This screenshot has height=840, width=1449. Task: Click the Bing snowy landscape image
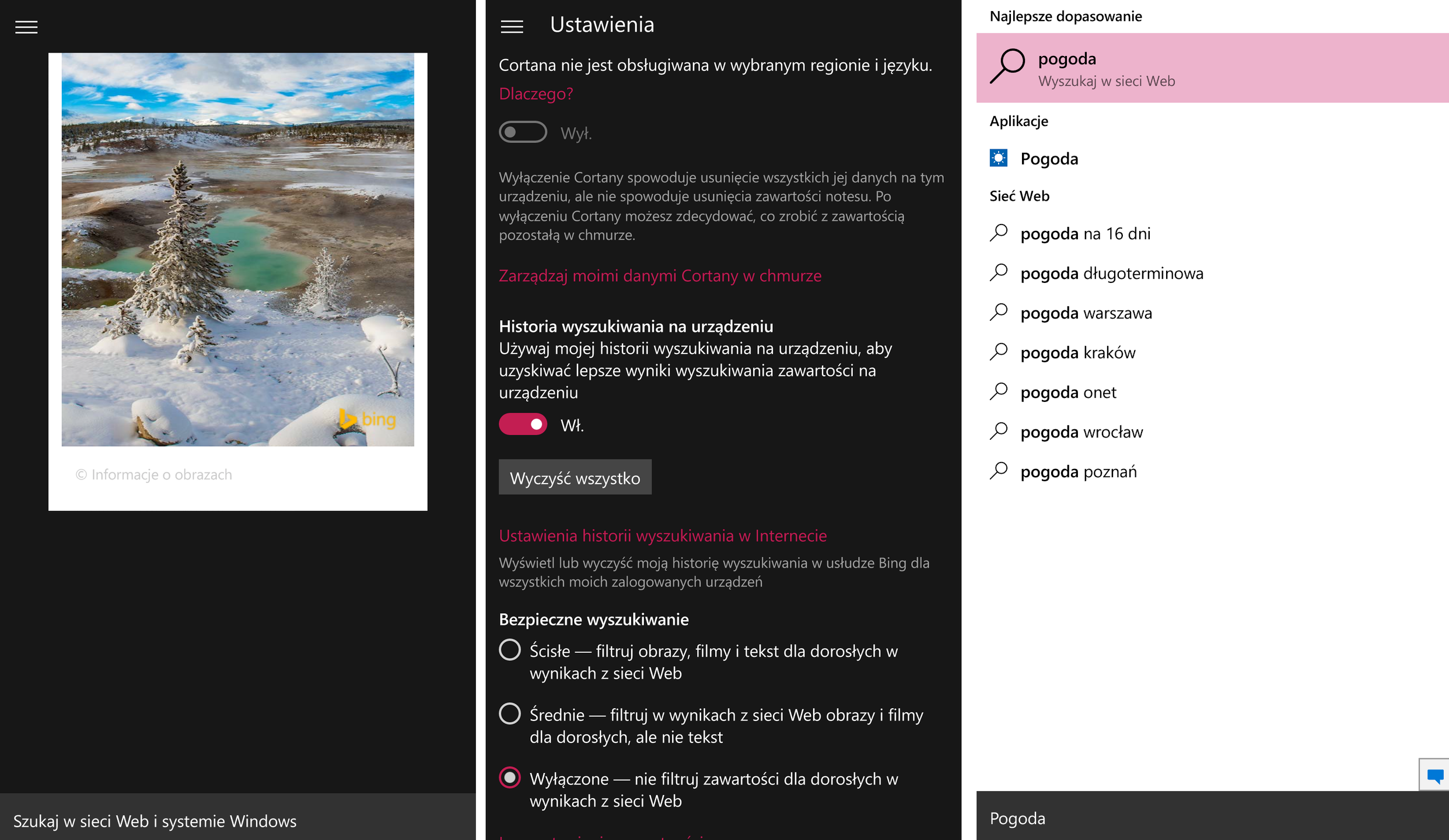pyautogui.click(x=238, y=250)
